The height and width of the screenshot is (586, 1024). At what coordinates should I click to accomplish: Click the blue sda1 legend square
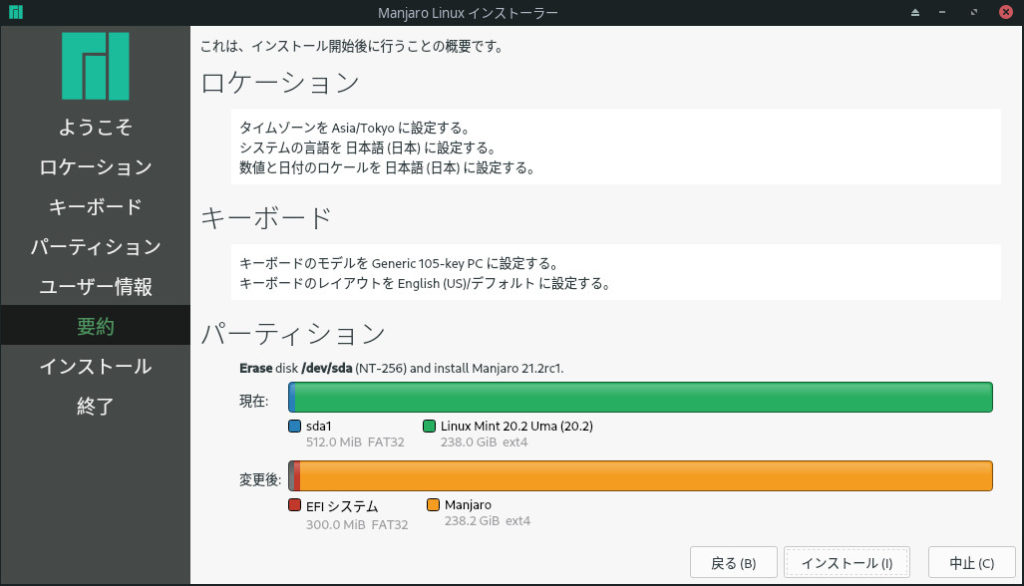point(294,426)
